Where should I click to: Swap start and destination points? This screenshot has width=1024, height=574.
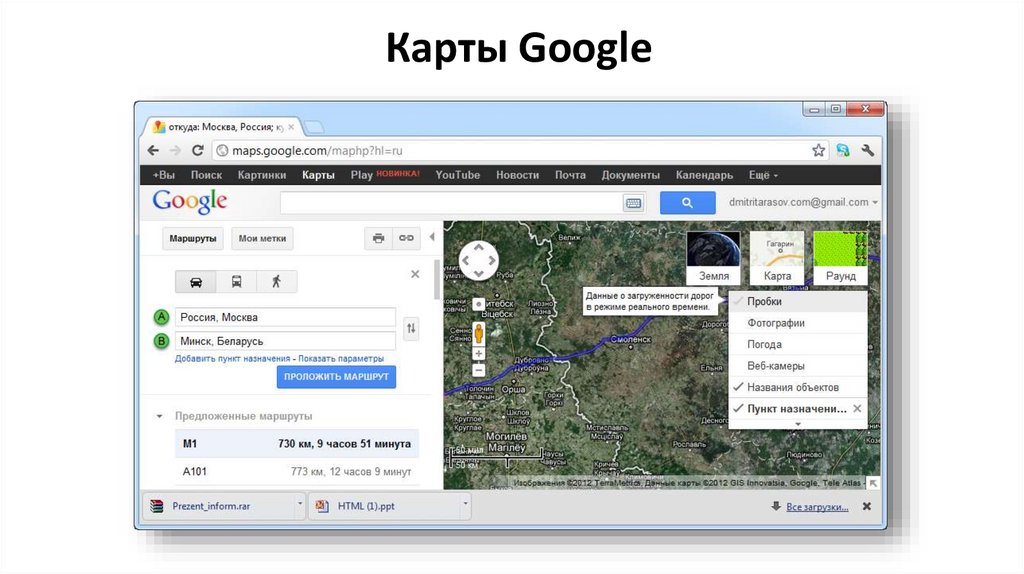411,328
